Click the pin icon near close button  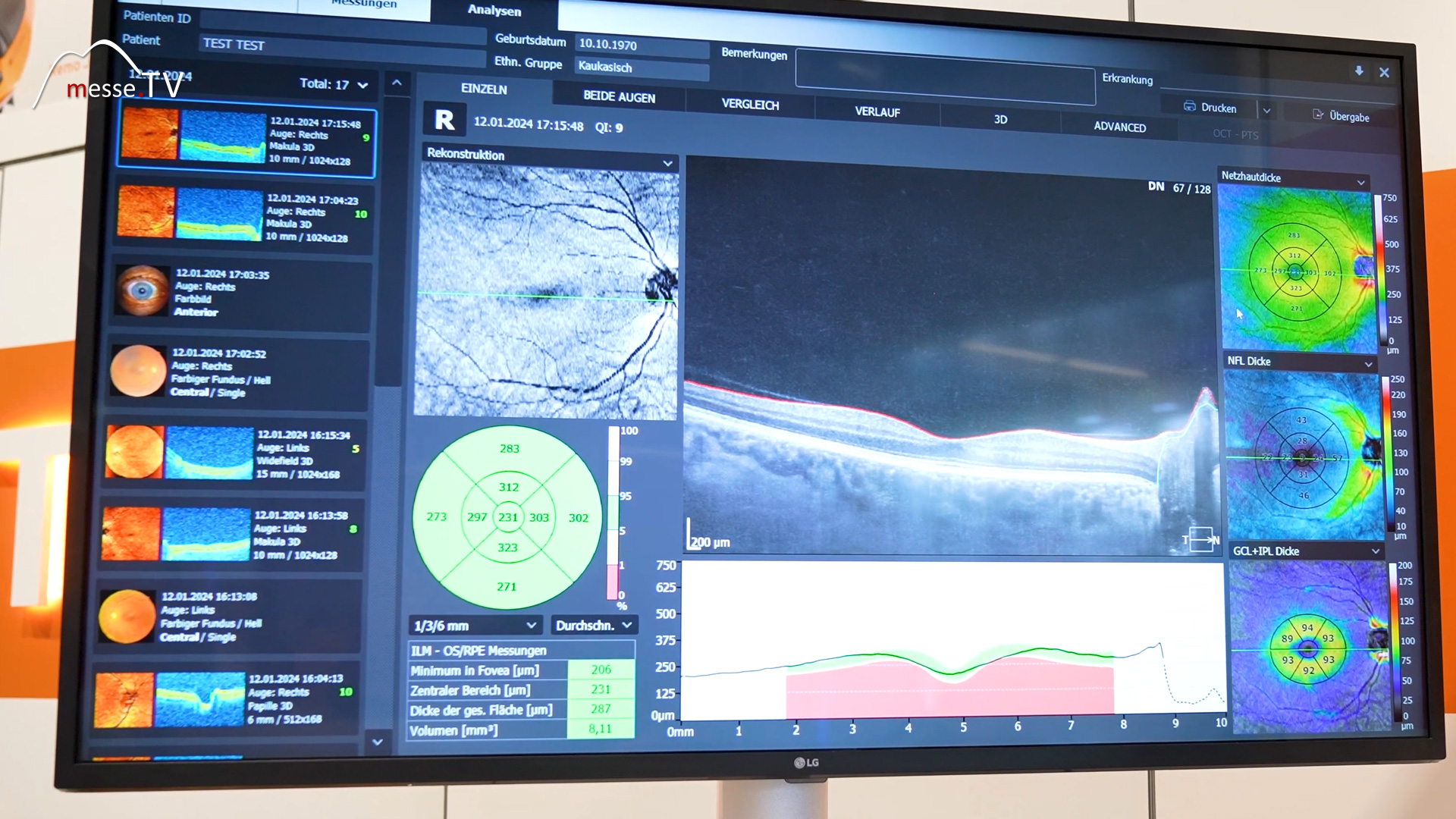[x=1359, y=71]
